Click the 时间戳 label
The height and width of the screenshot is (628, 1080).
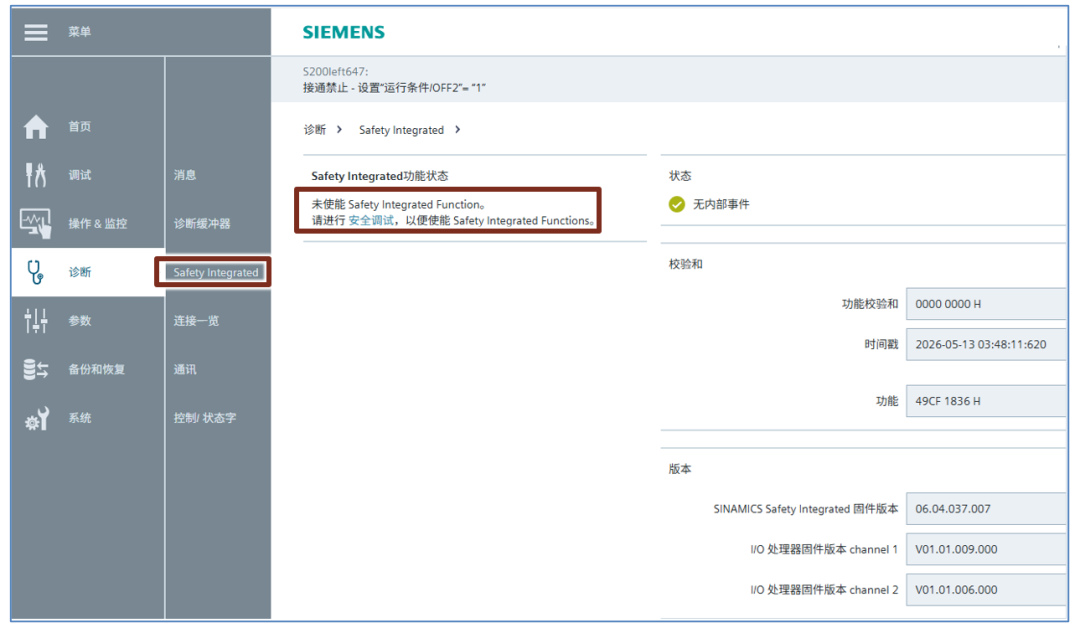pyautogui.click(x=882, y=344)
